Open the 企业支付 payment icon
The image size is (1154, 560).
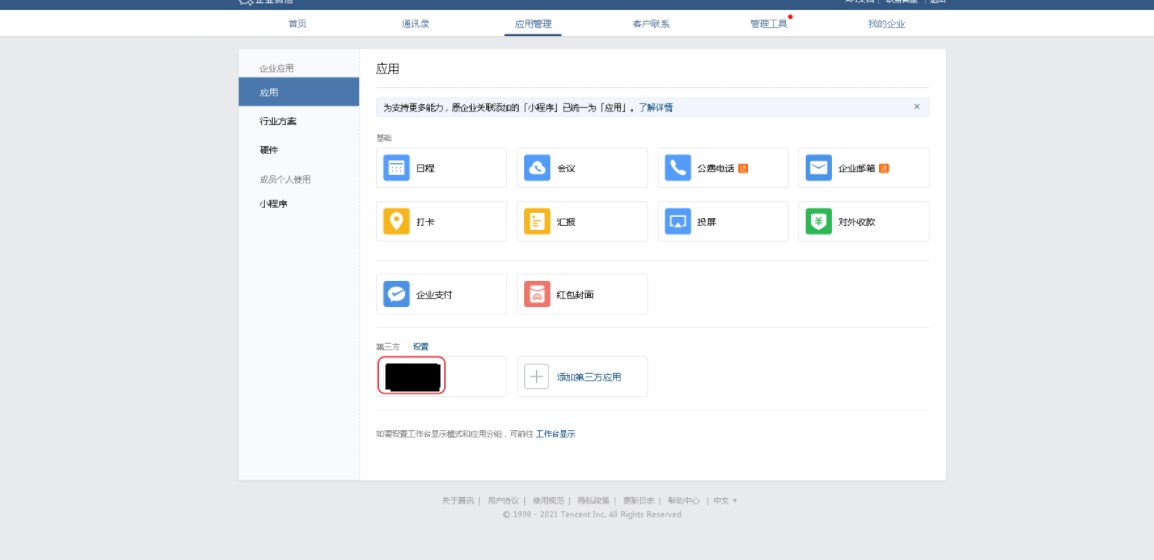397,295
